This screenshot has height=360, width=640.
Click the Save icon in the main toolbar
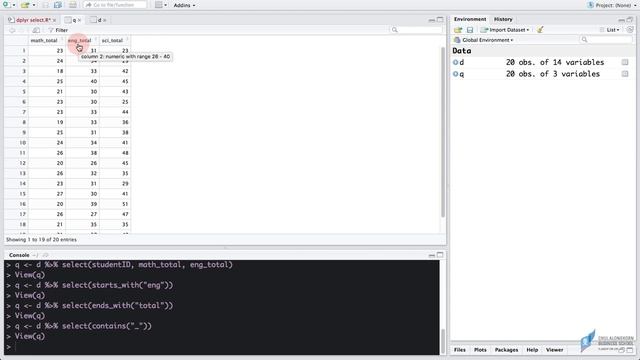click(x=45, y=5)
